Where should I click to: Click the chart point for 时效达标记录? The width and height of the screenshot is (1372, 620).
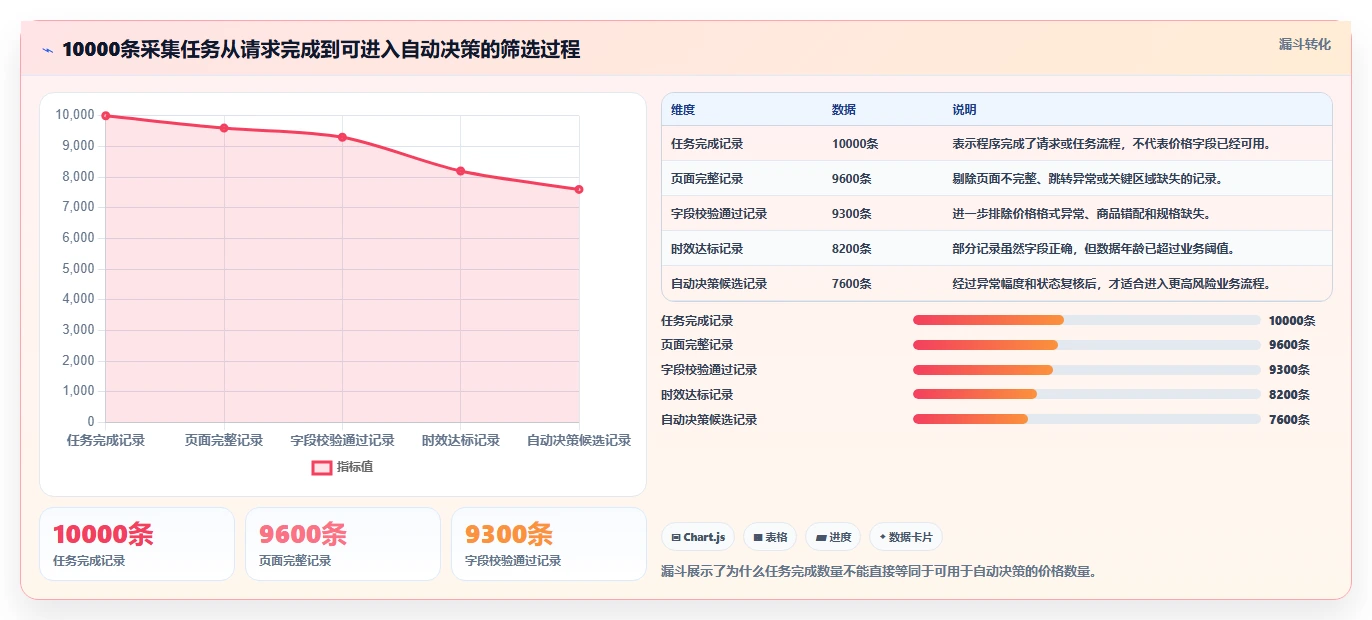(461, 171)
